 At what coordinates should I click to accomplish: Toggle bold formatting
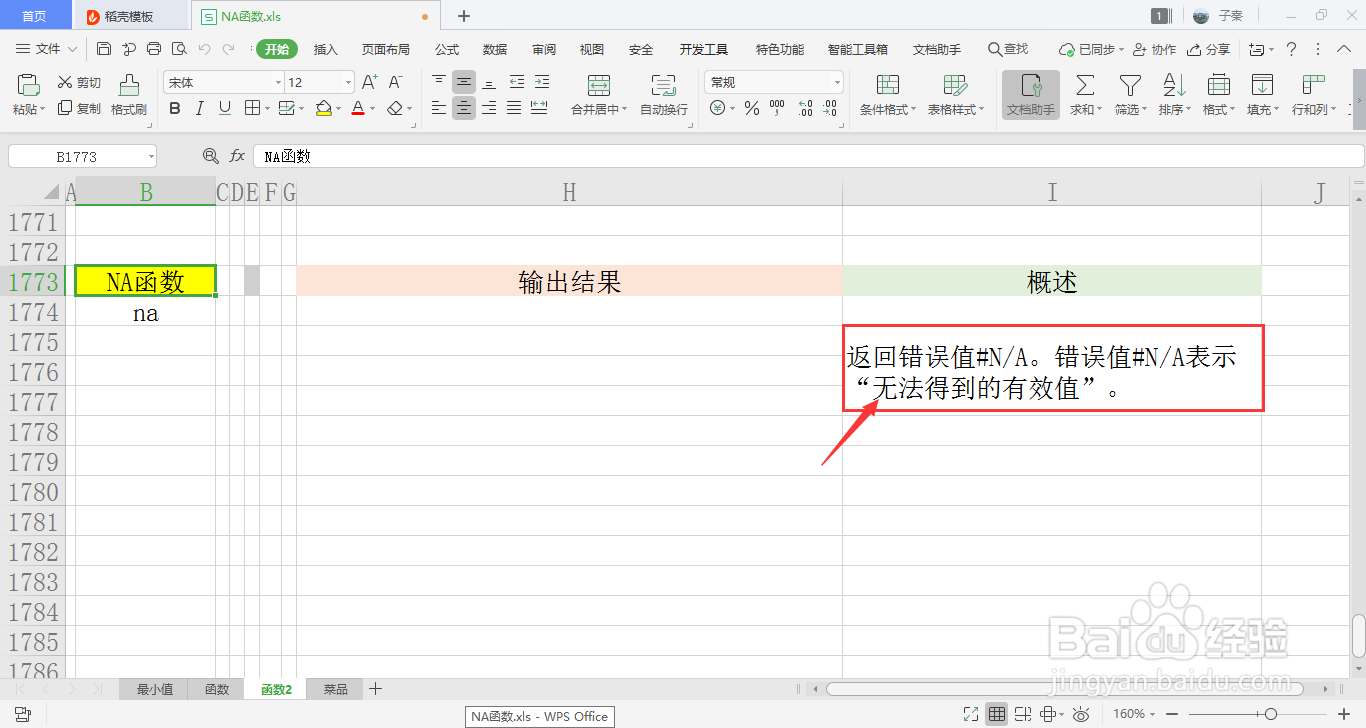pyautogui.click(x=174, y=108)
